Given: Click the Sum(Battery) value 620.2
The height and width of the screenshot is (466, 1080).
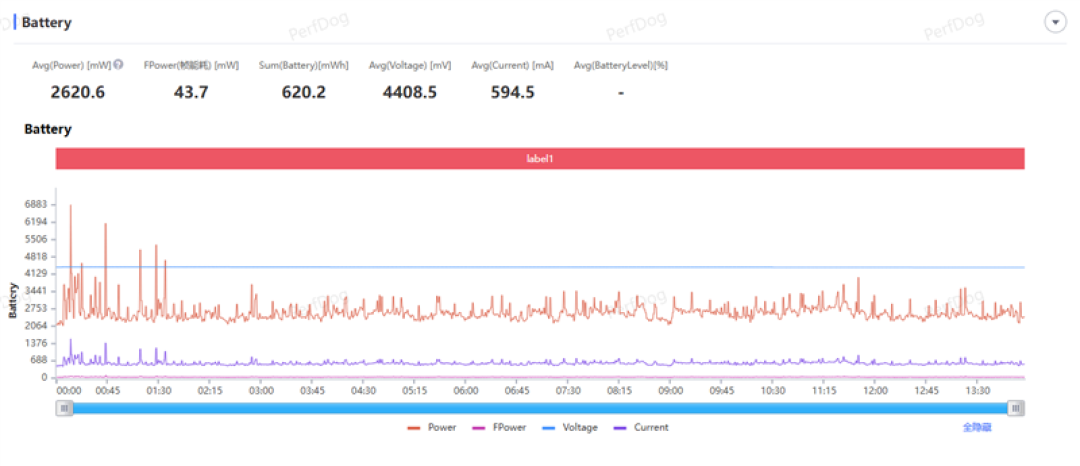Looking at the screenshot, I should 304,92.
